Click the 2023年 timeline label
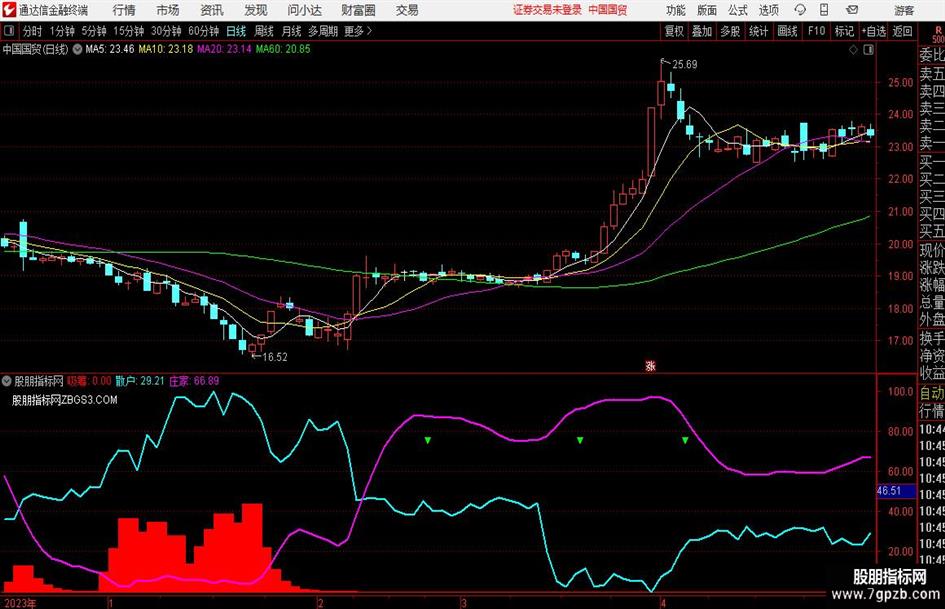The width and height of the screenshot is (945, 609). (x=20, y=603)
